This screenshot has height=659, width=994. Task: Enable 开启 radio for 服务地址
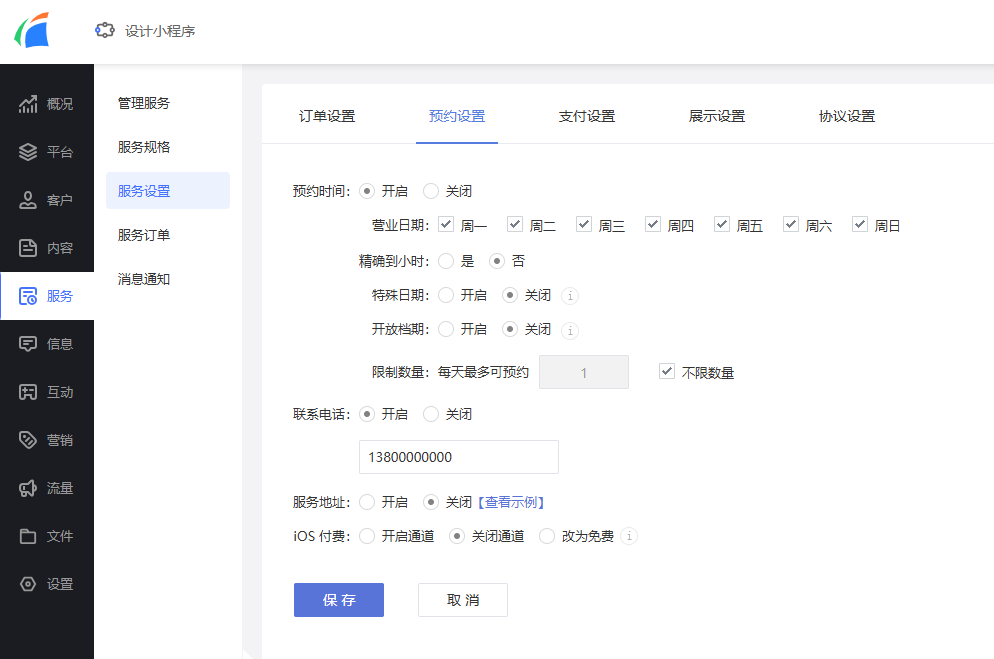pos(367,502)
